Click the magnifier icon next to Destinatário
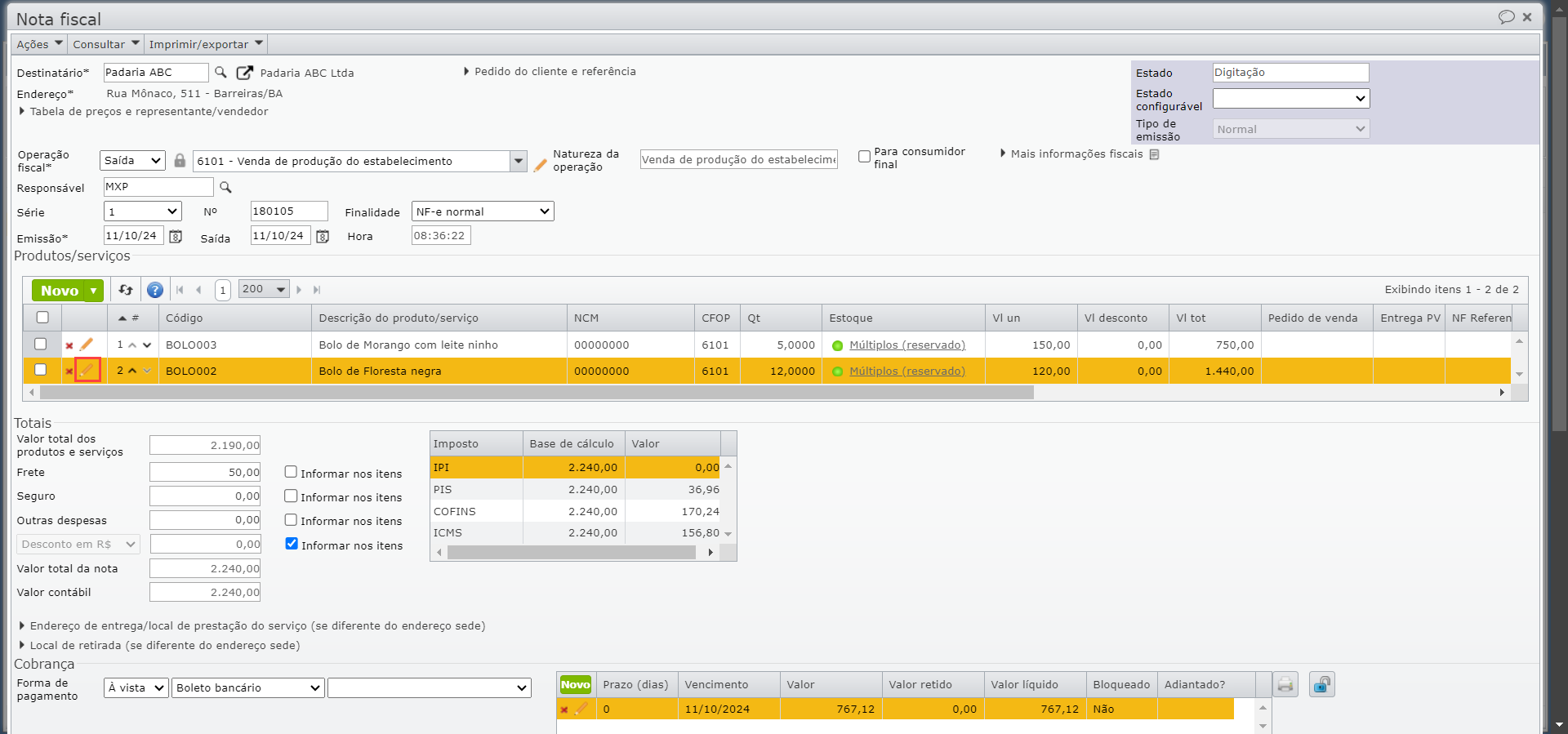This screenshot has width=1568, height=734. (220, 73)
